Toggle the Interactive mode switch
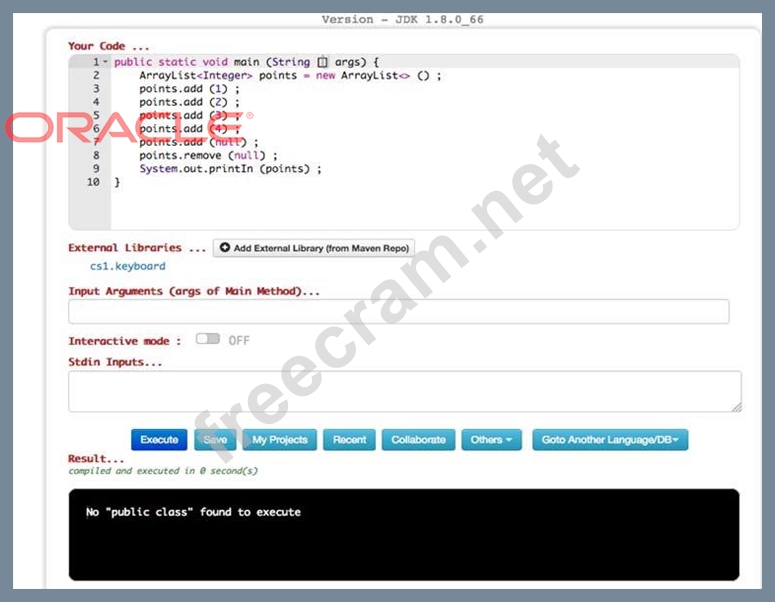775x602 pixels. tap(207, 339)
